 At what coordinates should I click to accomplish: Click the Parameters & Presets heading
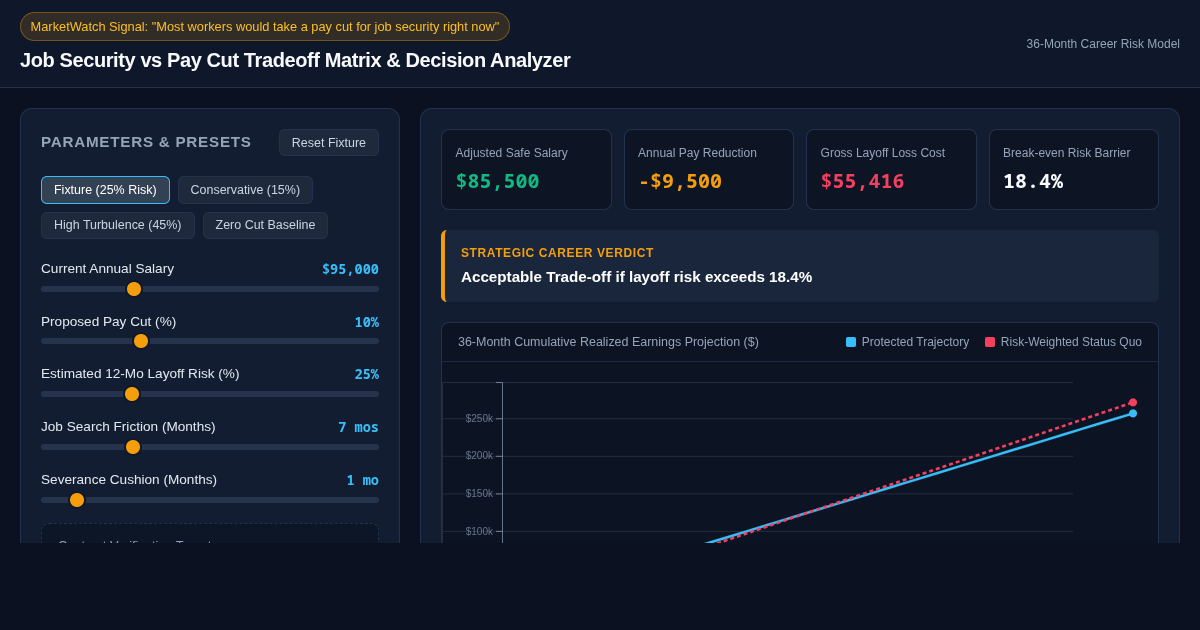(146, 142)
